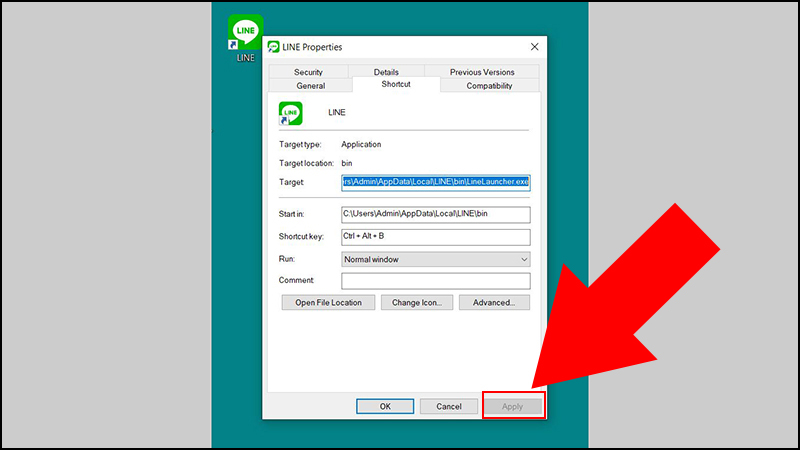Open the Advanced shortcut options
This screenshot has height=450, width=800.
point(494,303)
